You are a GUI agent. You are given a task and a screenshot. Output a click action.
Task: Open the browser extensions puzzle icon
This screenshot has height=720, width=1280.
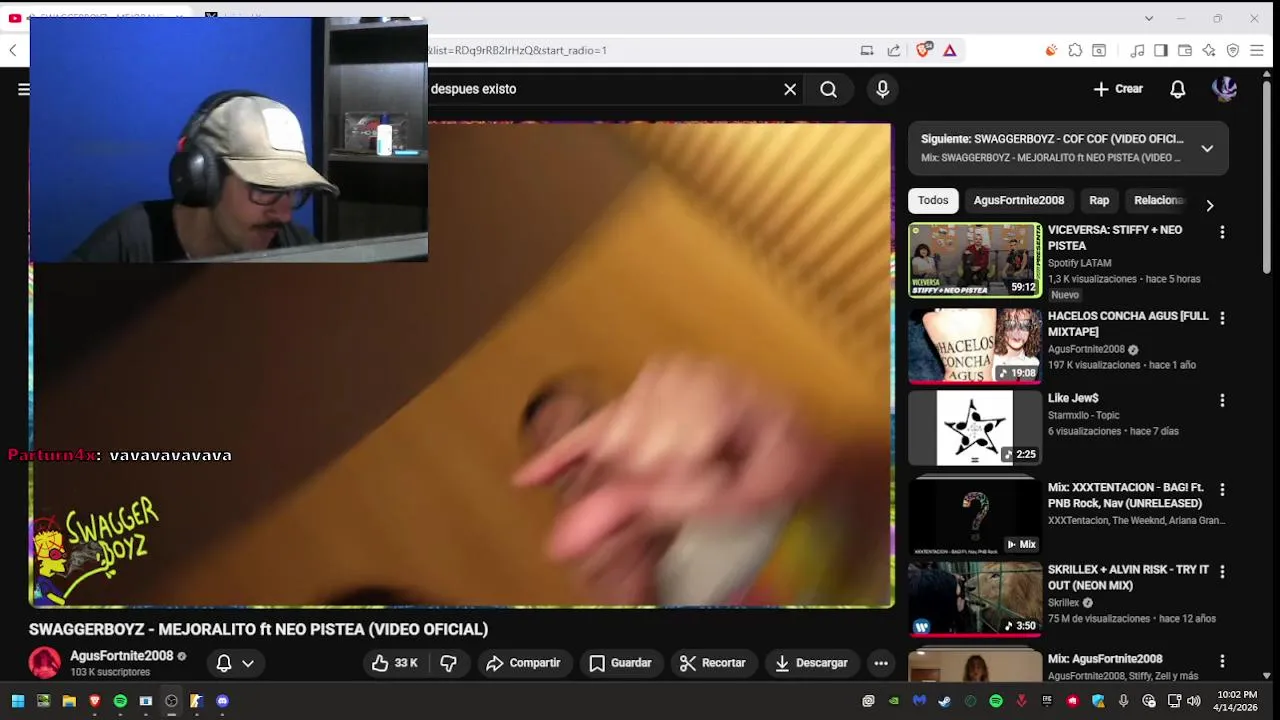click(1075, 50)
